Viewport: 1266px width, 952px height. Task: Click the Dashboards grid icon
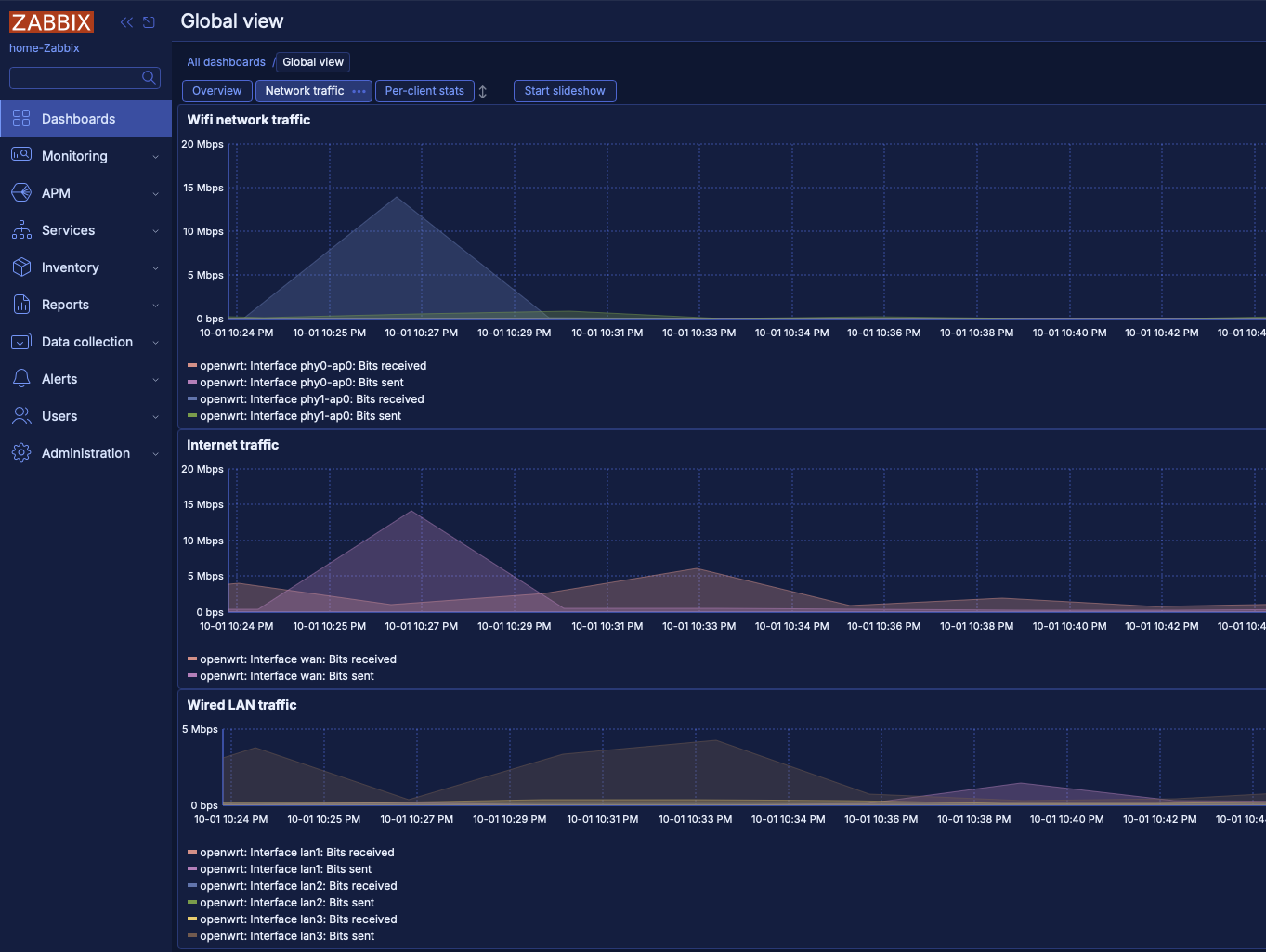[x=21, y=119]
